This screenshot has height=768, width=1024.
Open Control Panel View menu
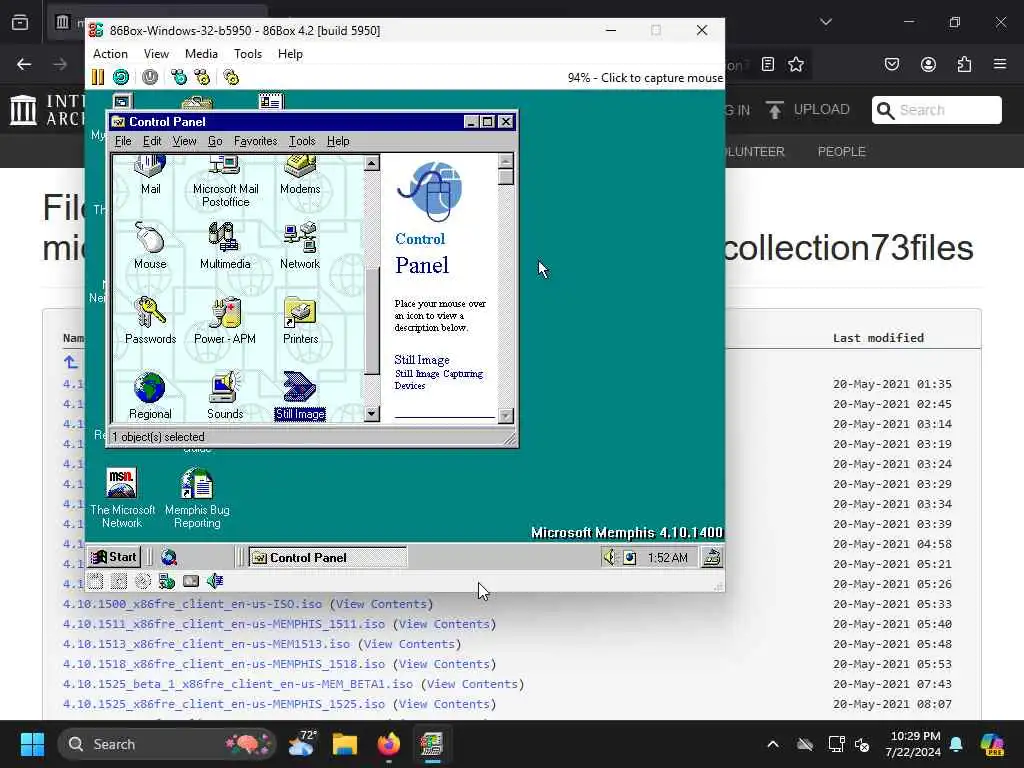click(x=184, y=141)
